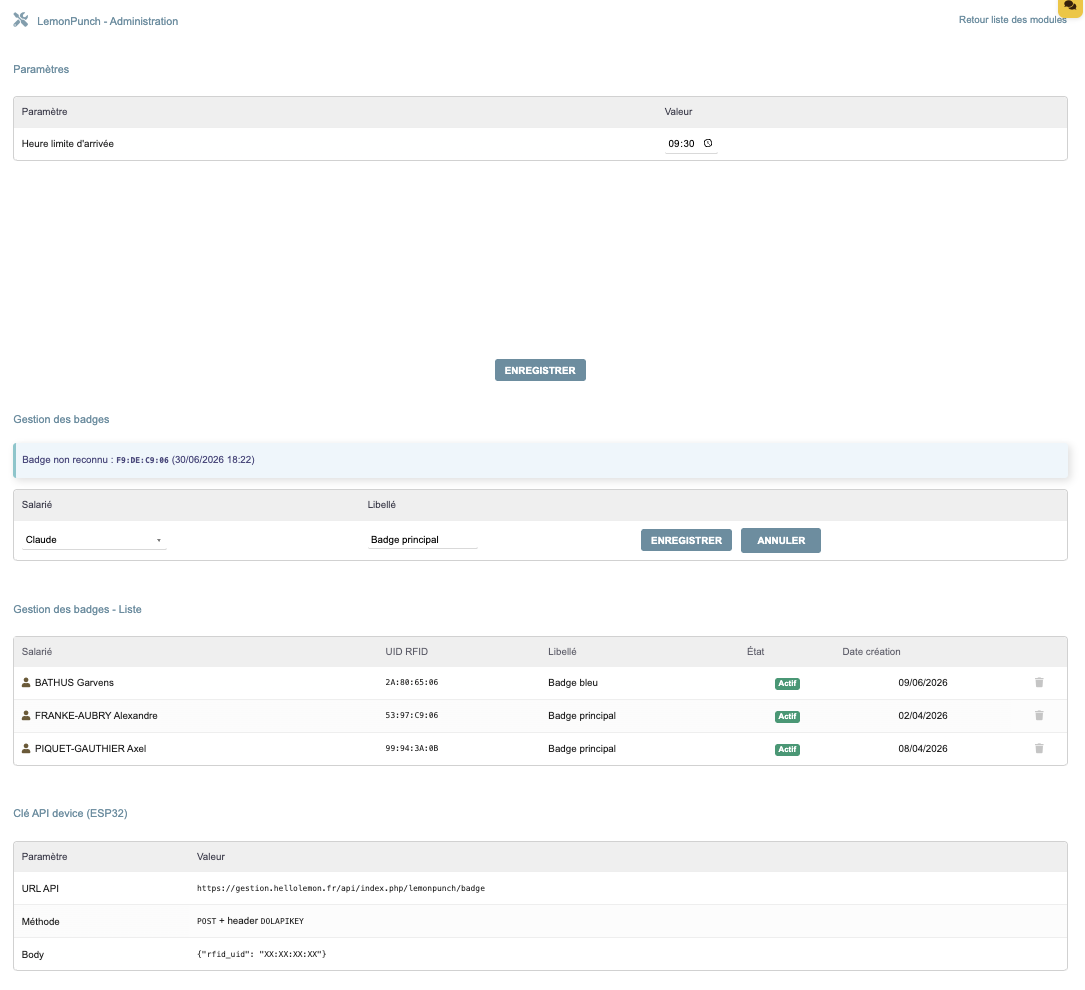Go back via Retour liste des modules
The image size is (1085, 990).
click(1012, 19)
